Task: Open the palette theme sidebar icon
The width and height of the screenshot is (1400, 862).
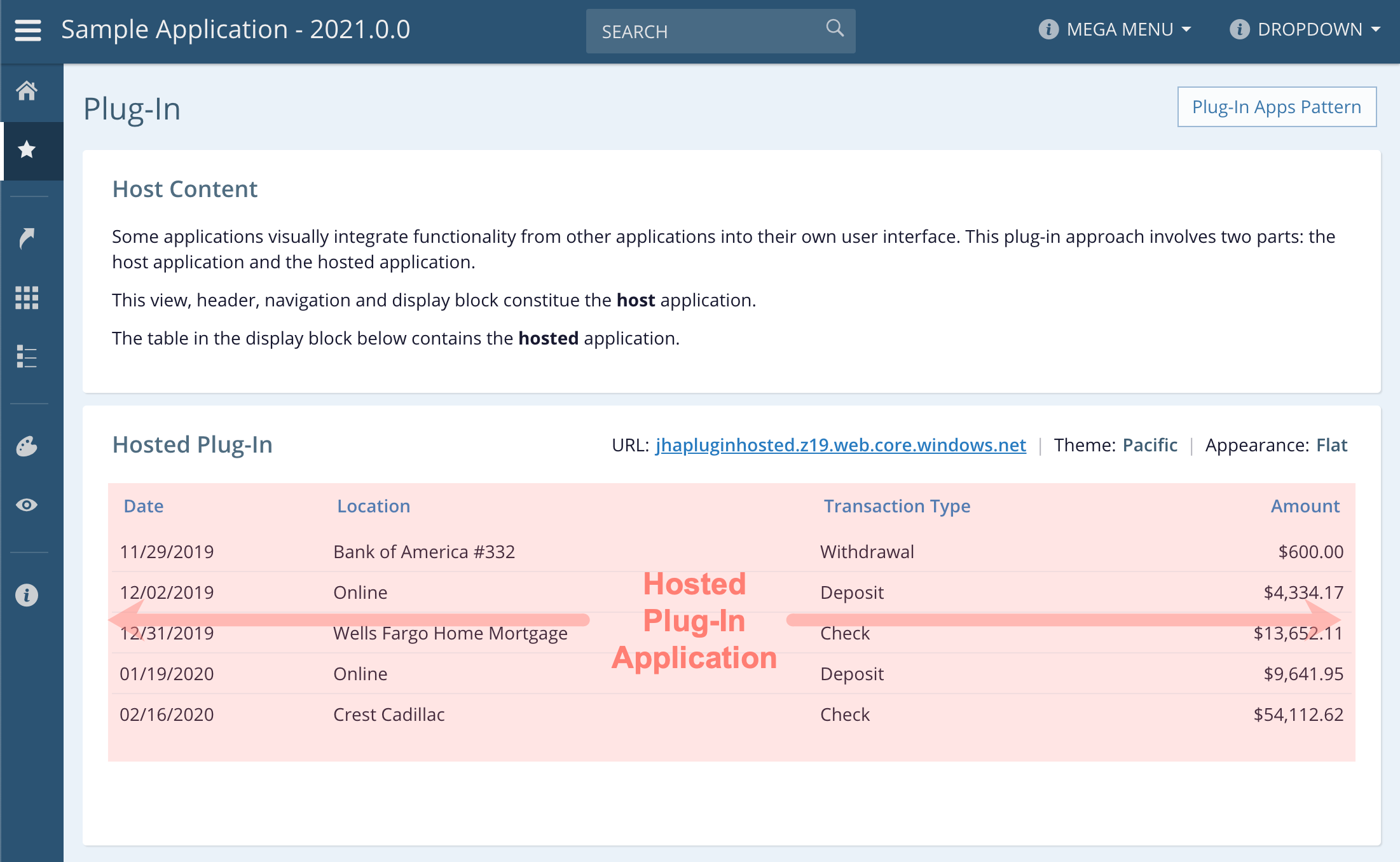Action: 27,446
